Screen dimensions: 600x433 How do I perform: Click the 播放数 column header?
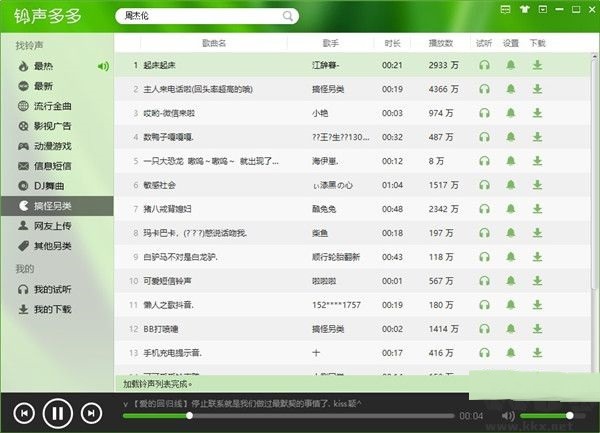440,43
